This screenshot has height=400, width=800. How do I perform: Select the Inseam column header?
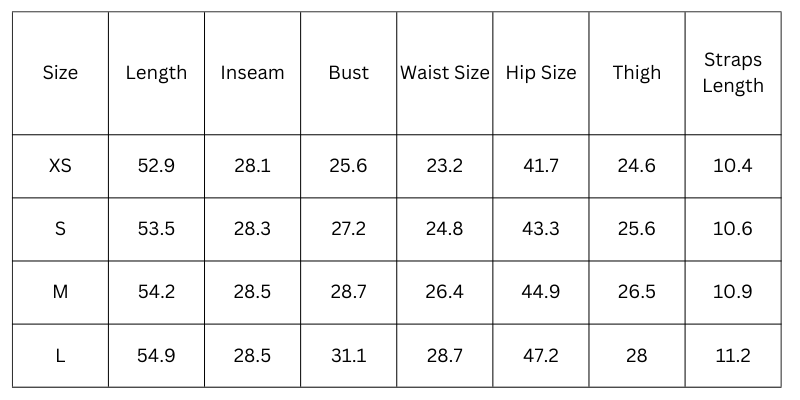pyautogui.click(x=252, y=73)
